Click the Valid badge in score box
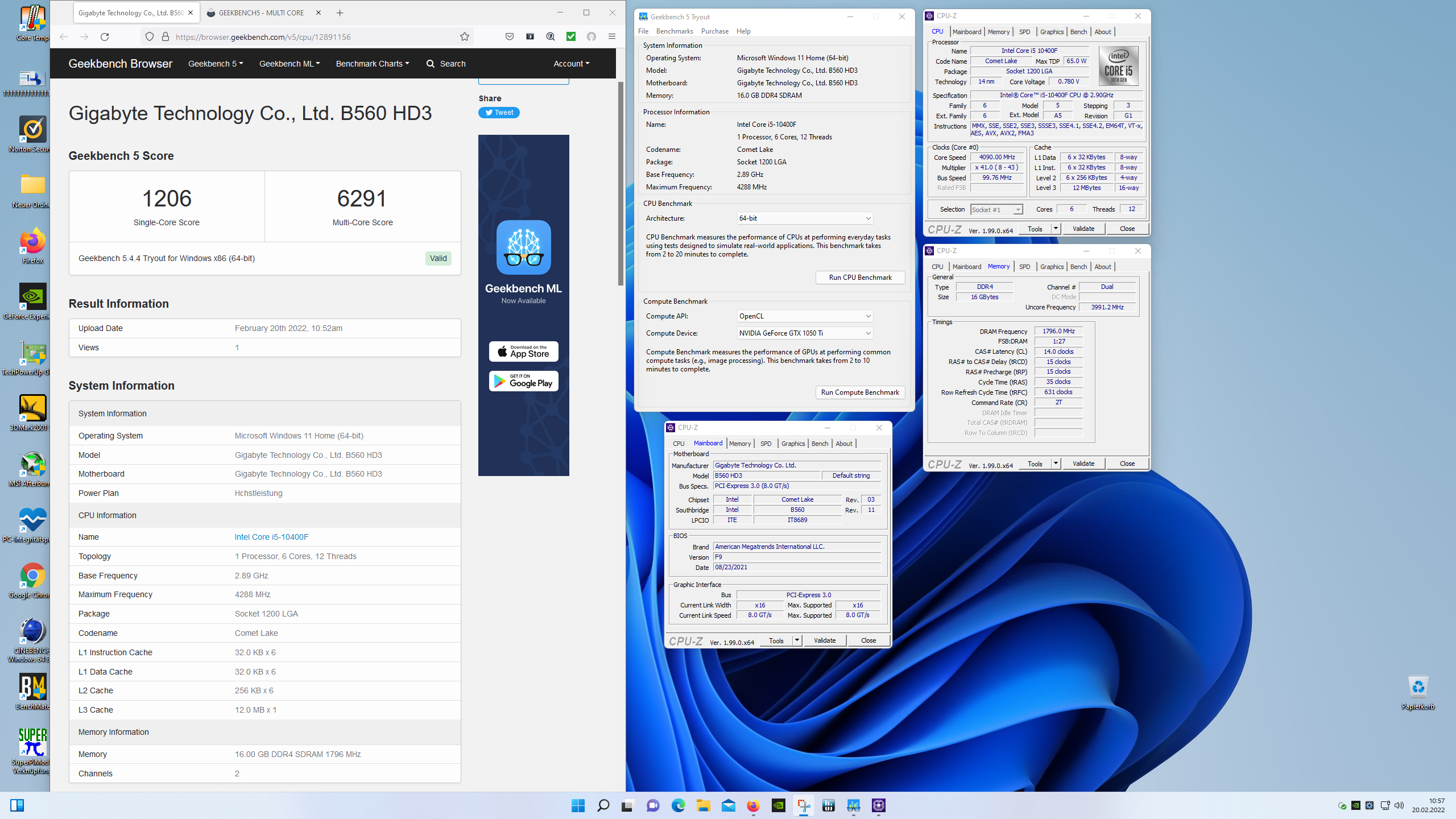The image size is (1456, 819). (x=438, y=258)
